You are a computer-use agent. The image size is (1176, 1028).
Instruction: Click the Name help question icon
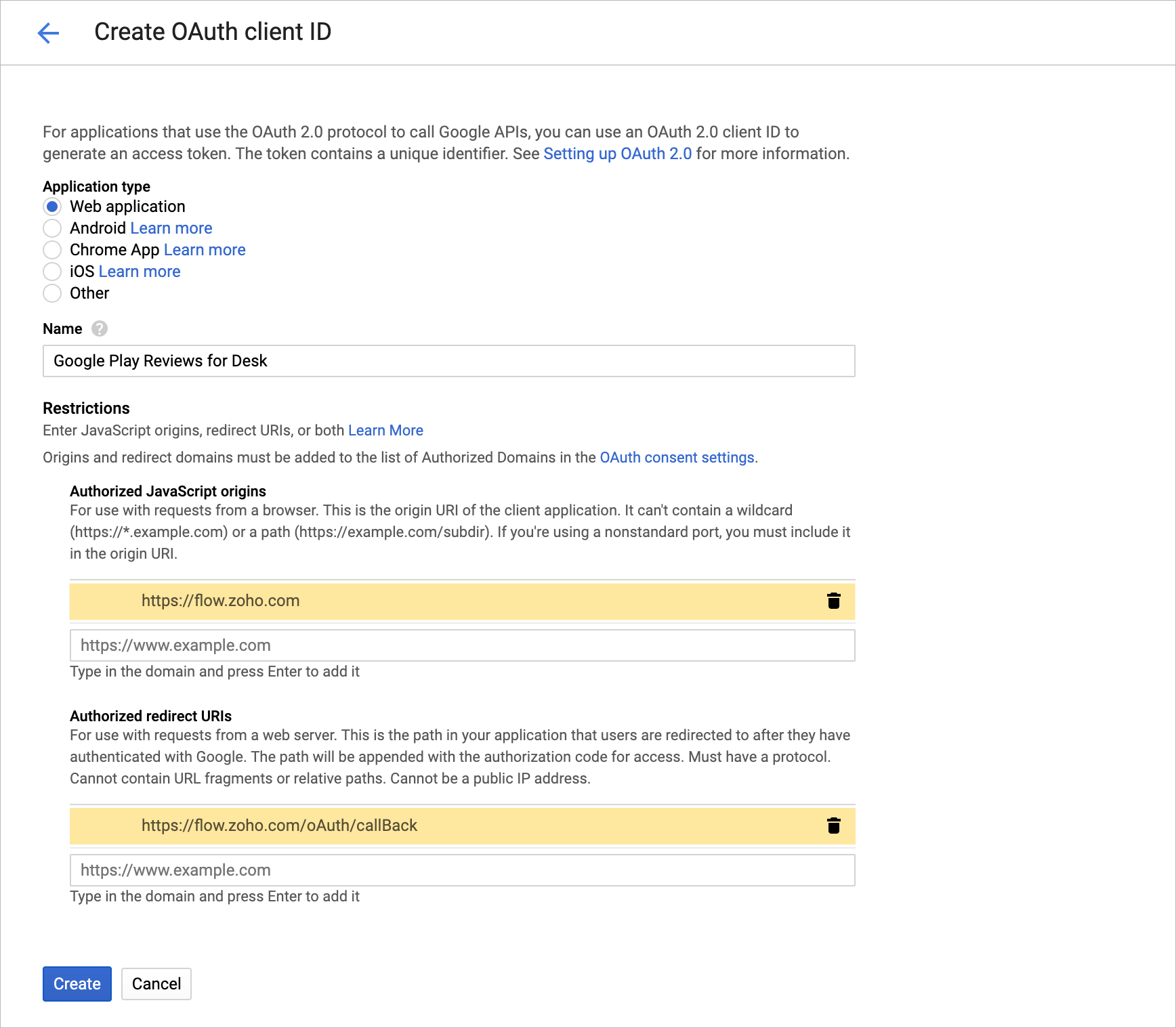(x=100, y=328)
